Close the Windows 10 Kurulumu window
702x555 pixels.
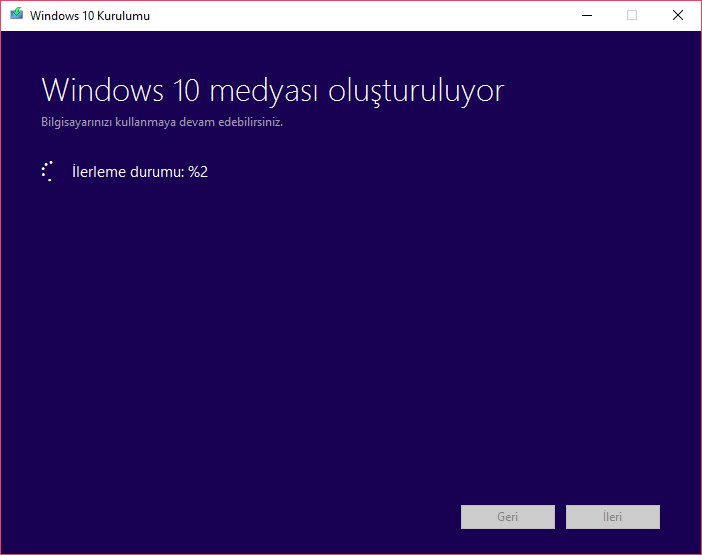click(677, 16)
